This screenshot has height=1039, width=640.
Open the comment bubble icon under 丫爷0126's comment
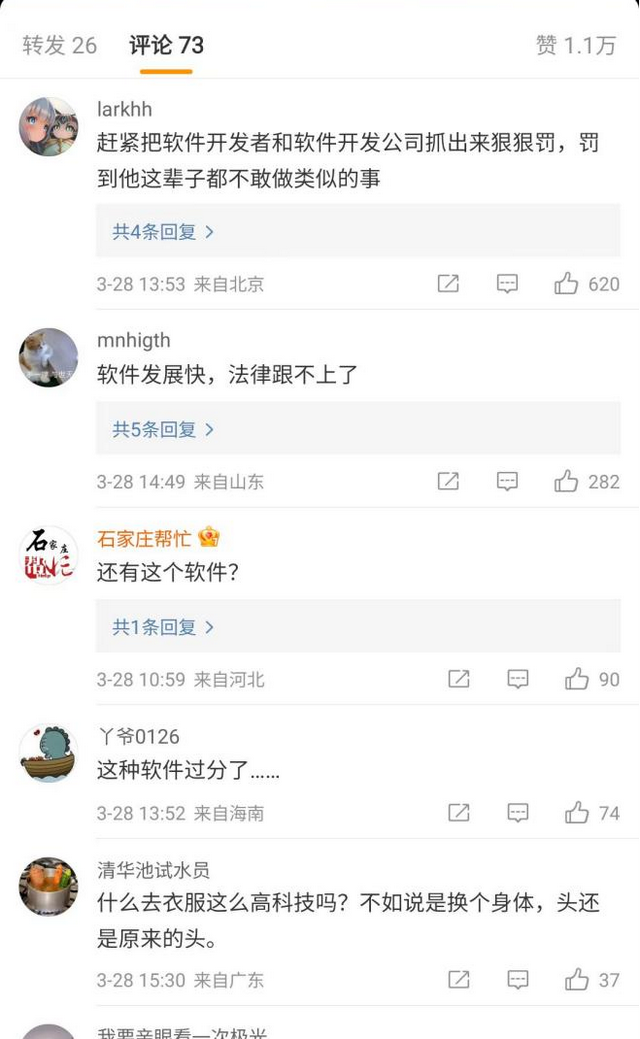click(x=517, y=813)
